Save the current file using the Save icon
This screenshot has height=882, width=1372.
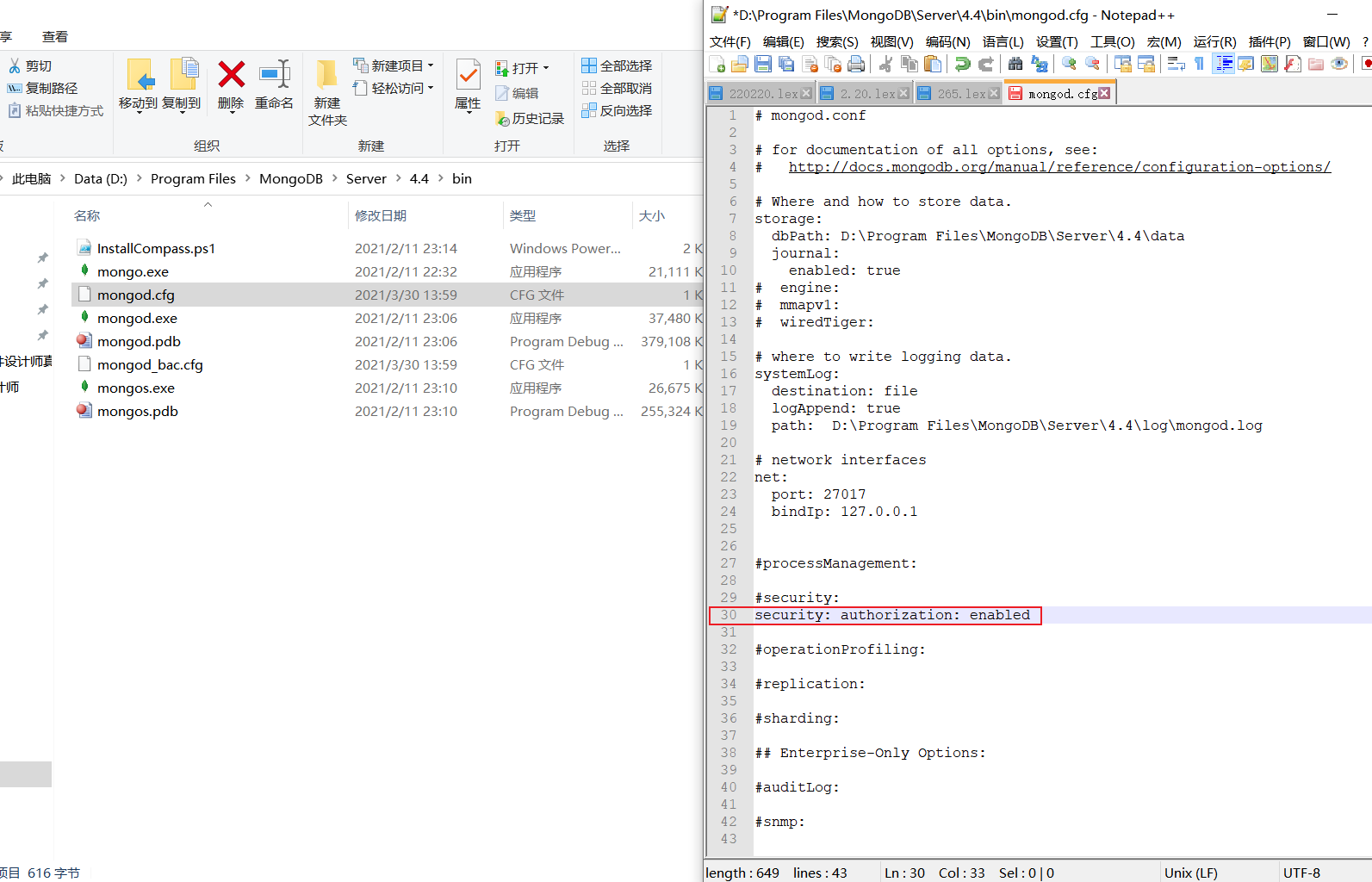click(763, 64)
